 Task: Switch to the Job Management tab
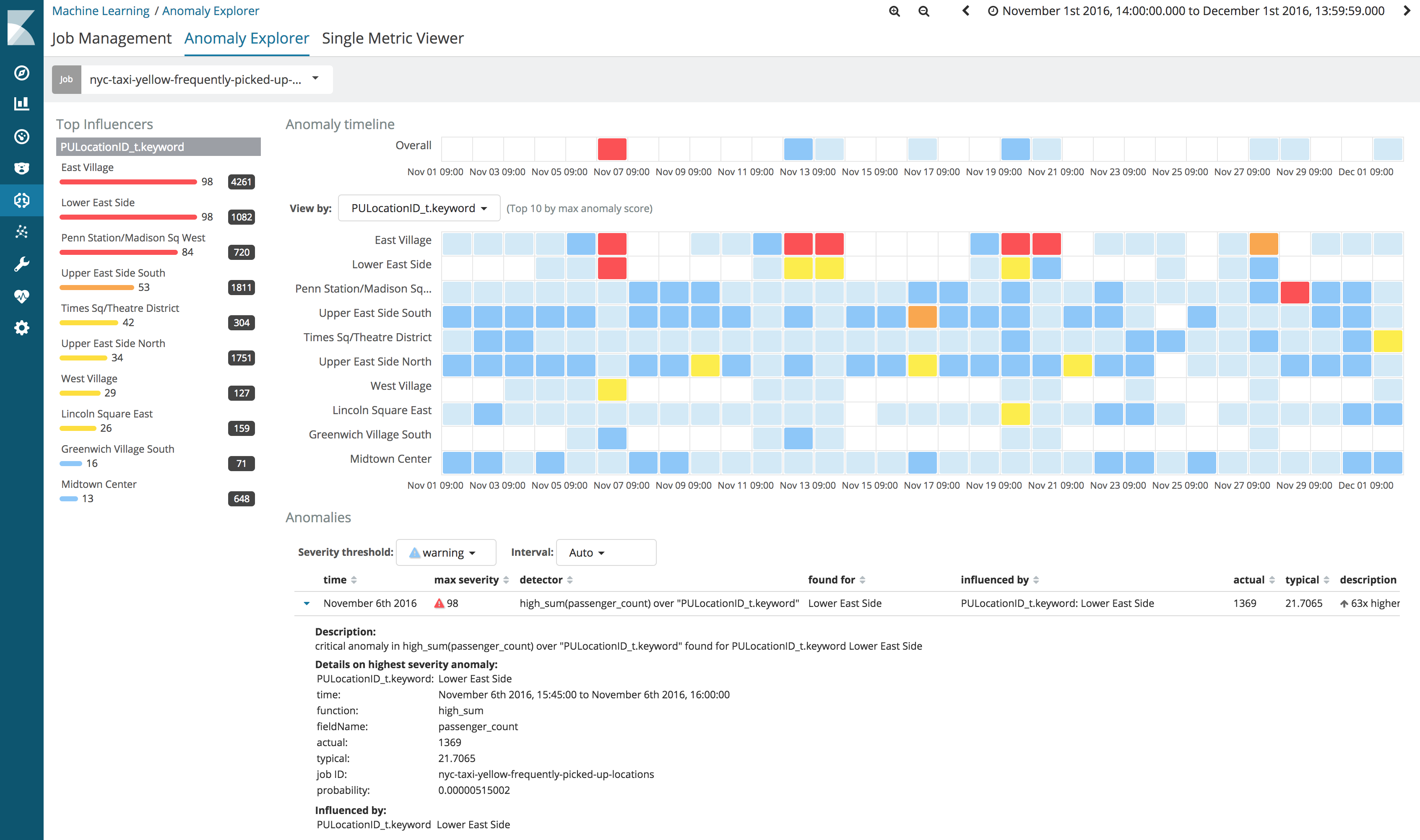111,39
